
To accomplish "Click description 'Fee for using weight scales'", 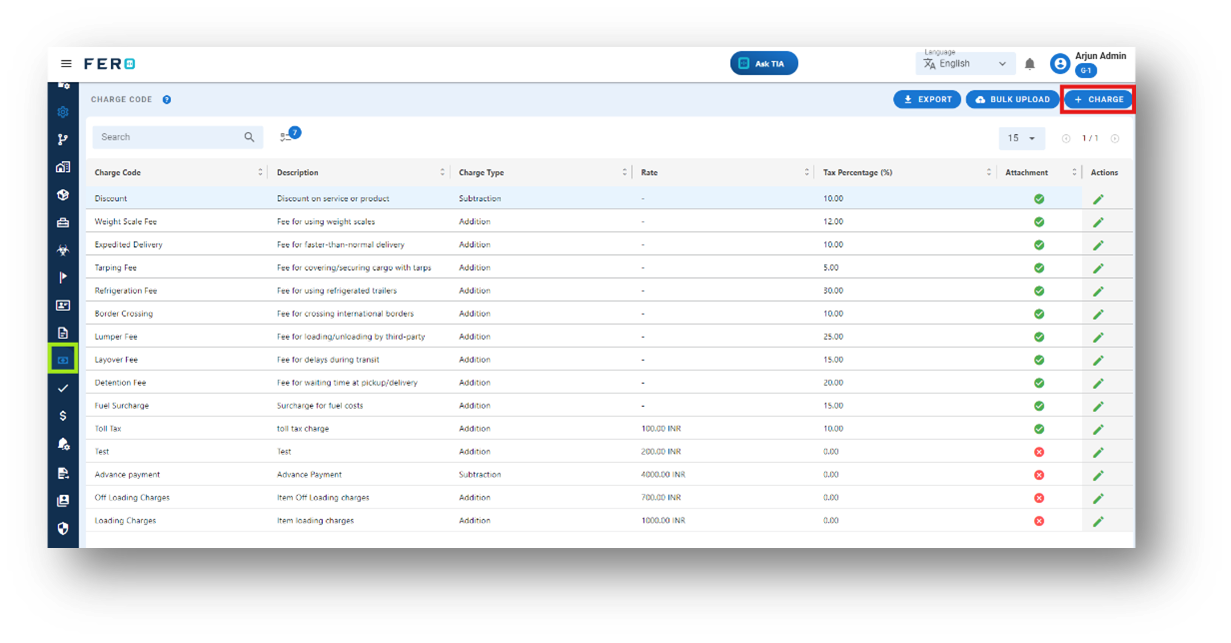I will [x=326, y=222].
